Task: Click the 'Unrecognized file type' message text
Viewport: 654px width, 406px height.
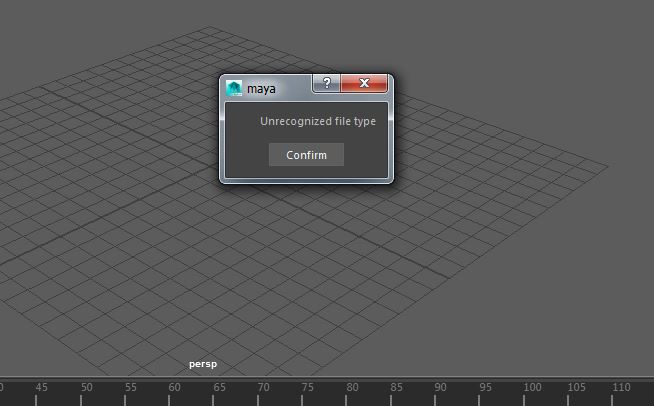Action: [x=318, y=121]
